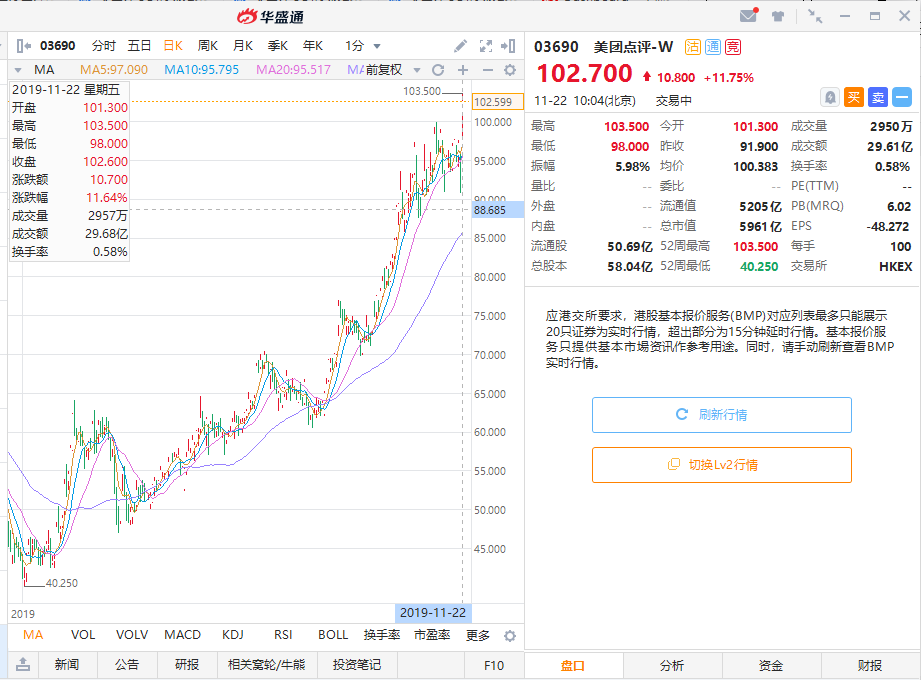Collapse the MA indicator row triangle
This screenshot has height=680, width=921.
(x=18, y=70)
